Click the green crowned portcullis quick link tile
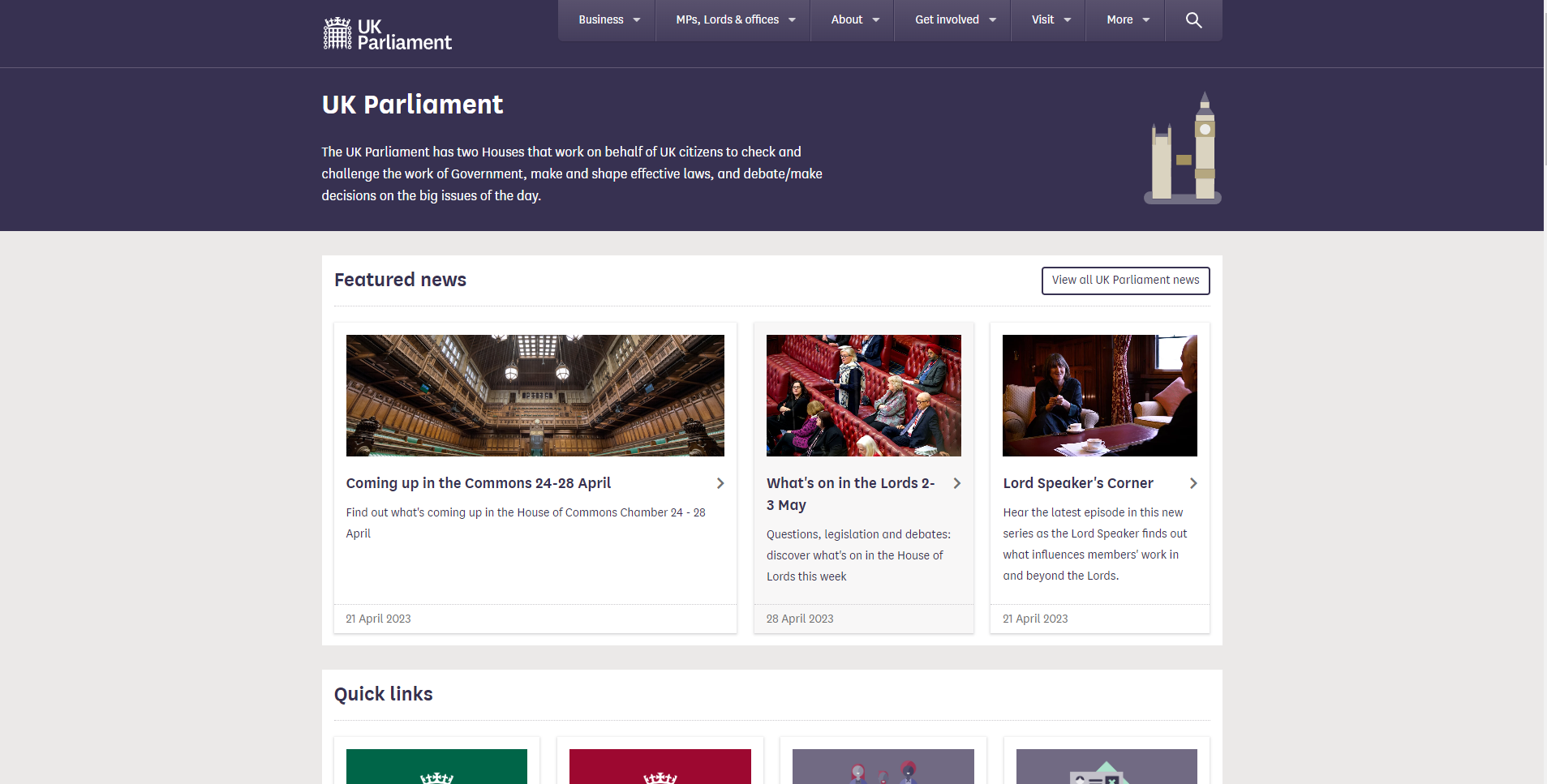The height and width of the screenshot is (784, 1547). coord(436,766)
